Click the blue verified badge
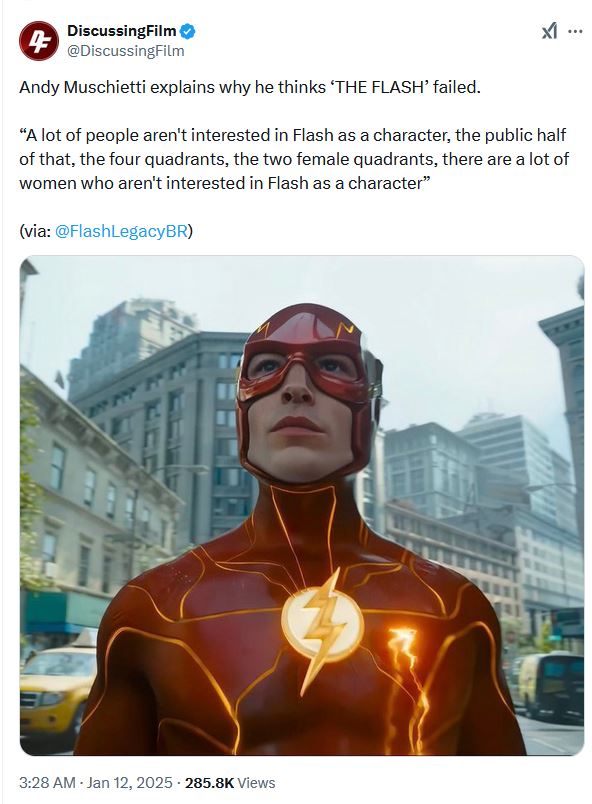Image resolution: width=592 pixels, height=804 pixels. 188,31
